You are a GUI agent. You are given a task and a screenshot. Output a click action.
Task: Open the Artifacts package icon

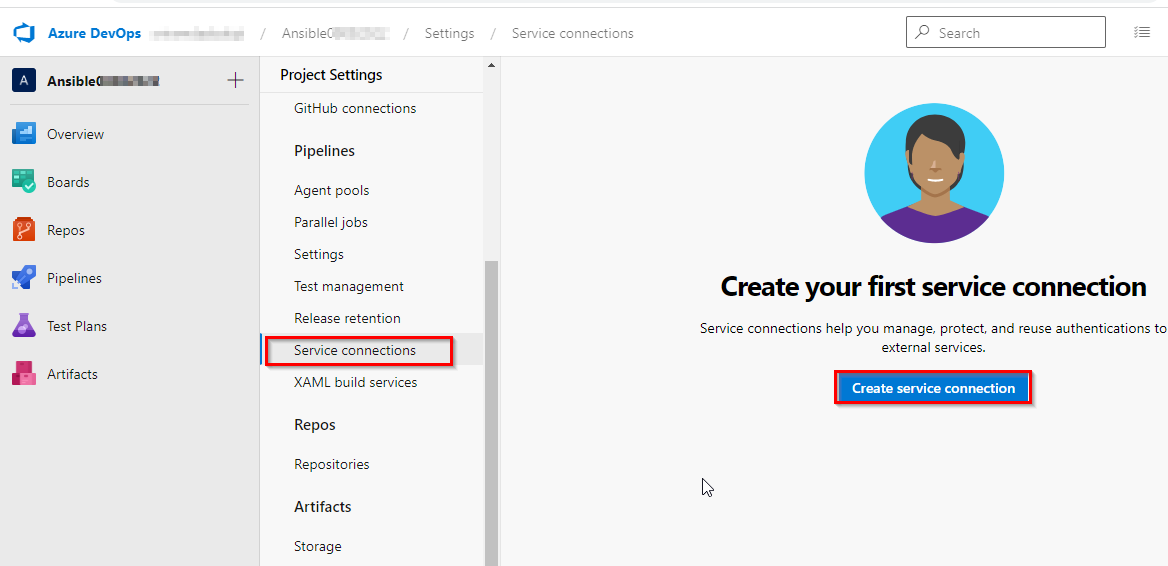pos(24,374)
